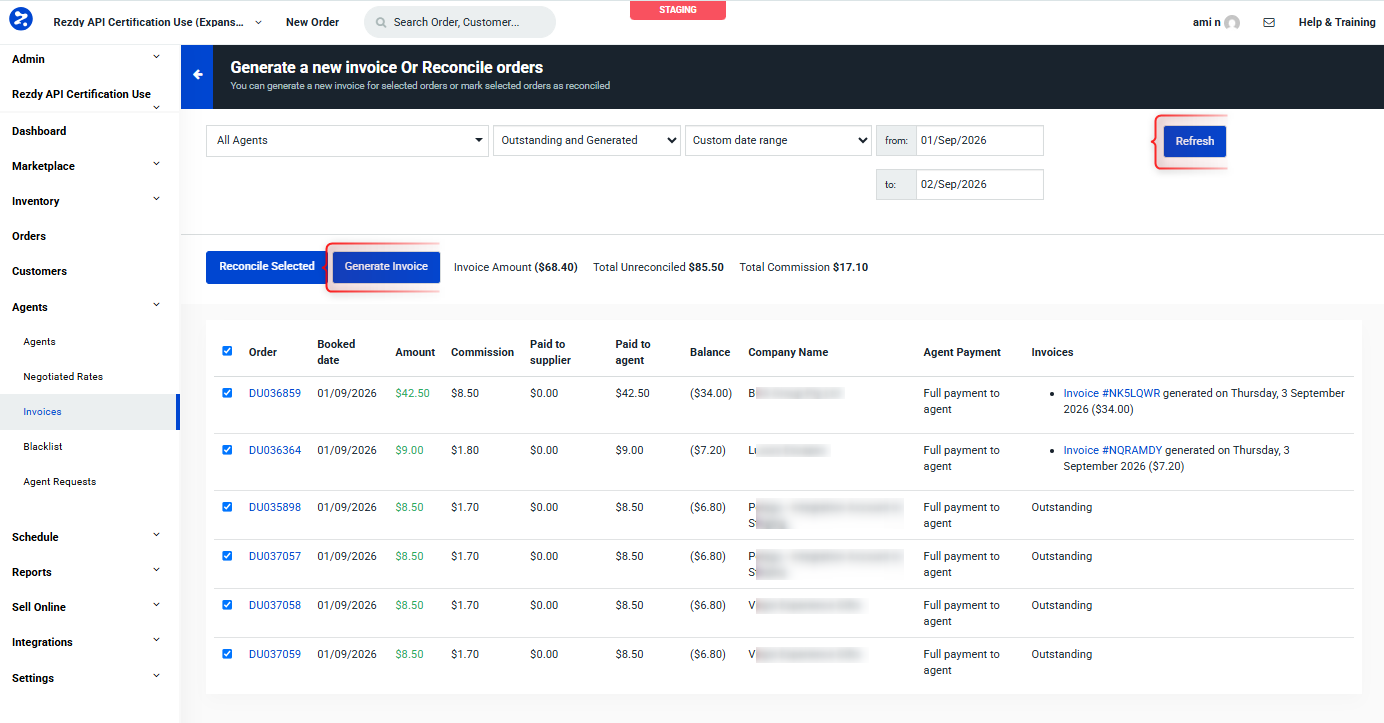Select the Agents submenu item
This screenshot has height=723, width=1384.
39,342
